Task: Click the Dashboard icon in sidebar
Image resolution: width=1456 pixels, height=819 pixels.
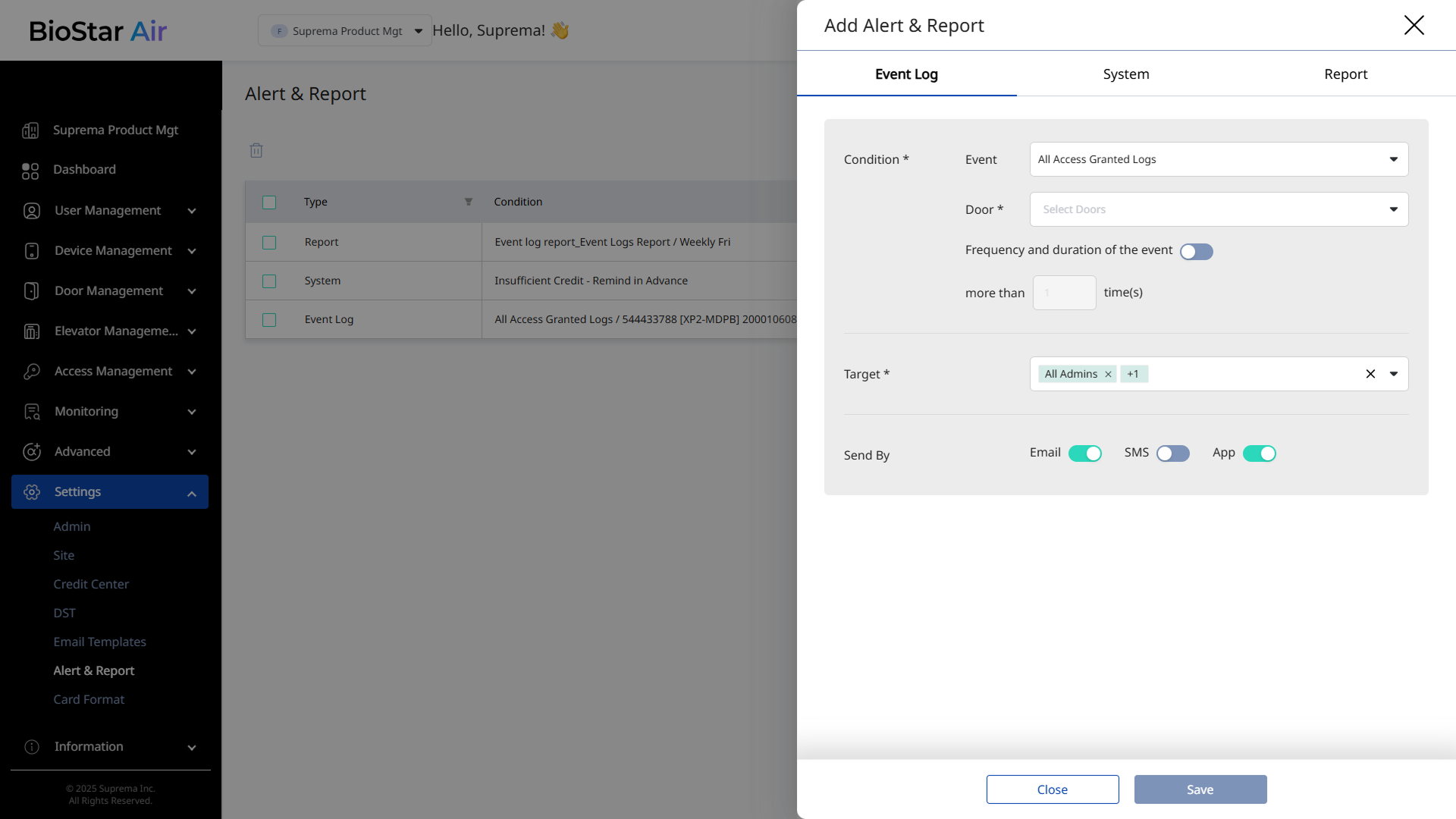Action: point(30,171)
